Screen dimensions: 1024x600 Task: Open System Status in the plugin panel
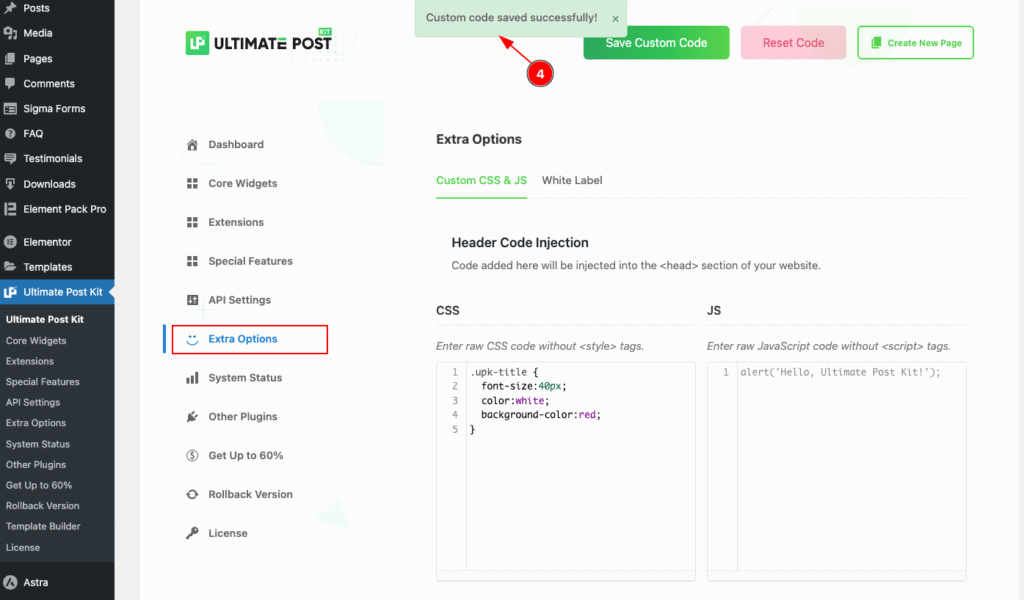245,377
